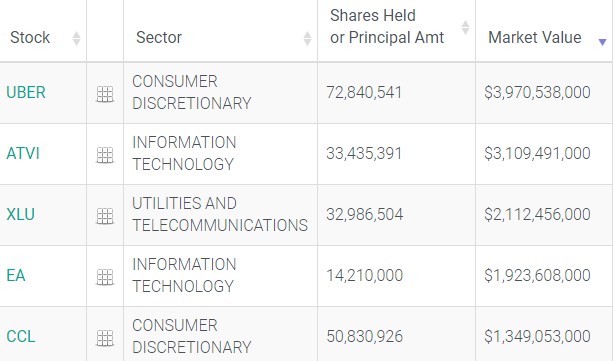This screenshot has height=361, width=613.
Task: Open the XLU stock link
Action: tap(20, 214)
